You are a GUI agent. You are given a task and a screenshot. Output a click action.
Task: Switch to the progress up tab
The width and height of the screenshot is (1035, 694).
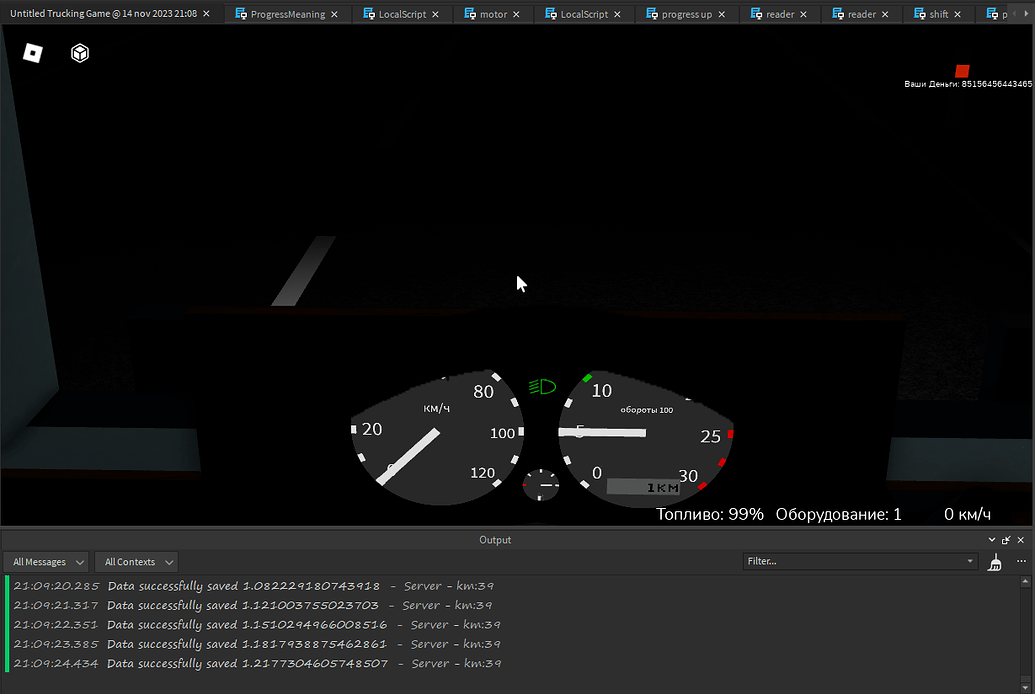pos(686,15)
